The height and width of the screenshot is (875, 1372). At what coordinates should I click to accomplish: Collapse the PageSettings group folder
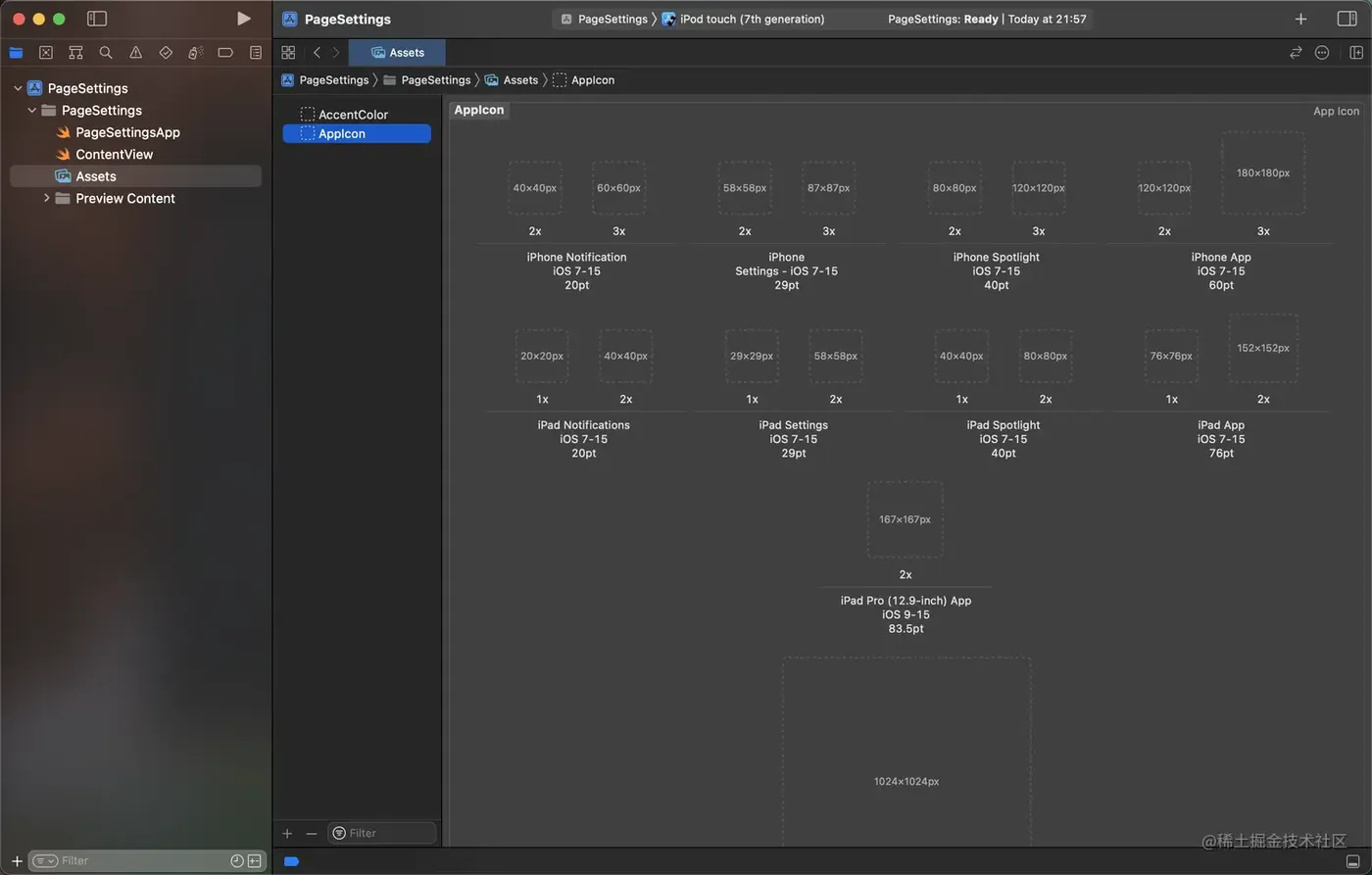coord(32,111)
